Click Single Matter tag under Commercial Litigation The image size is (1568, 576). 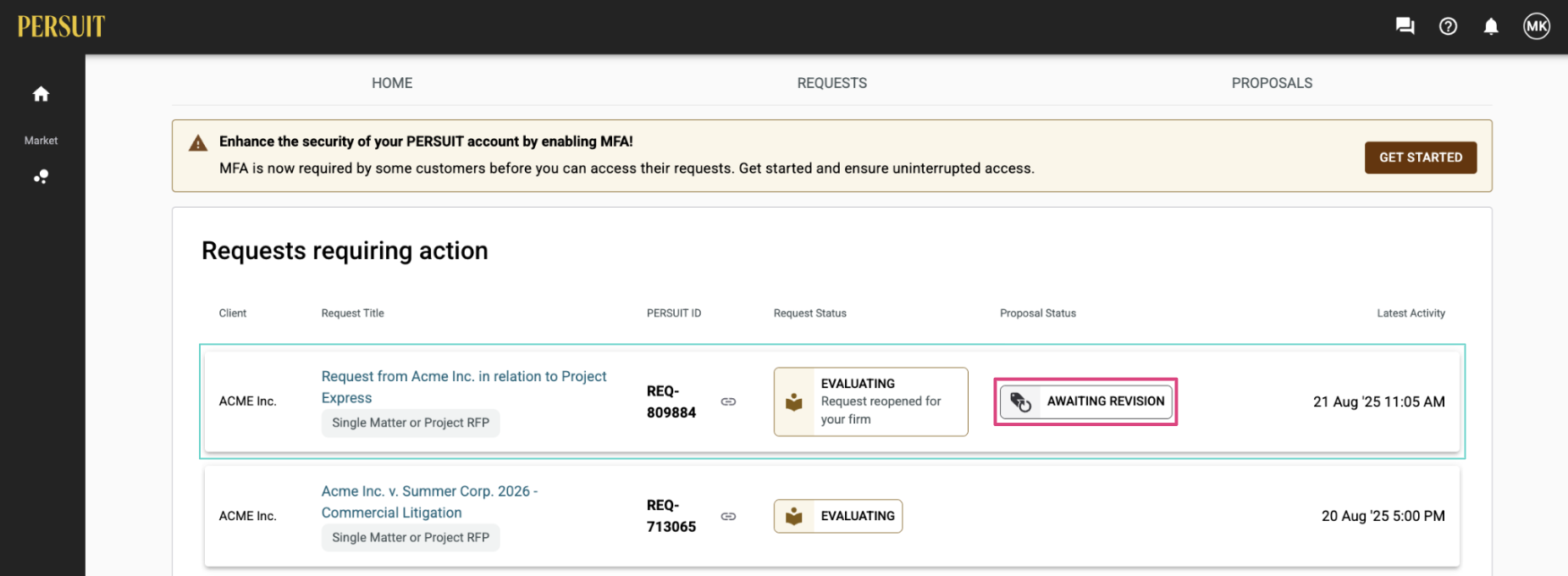[x=411, y=537]
